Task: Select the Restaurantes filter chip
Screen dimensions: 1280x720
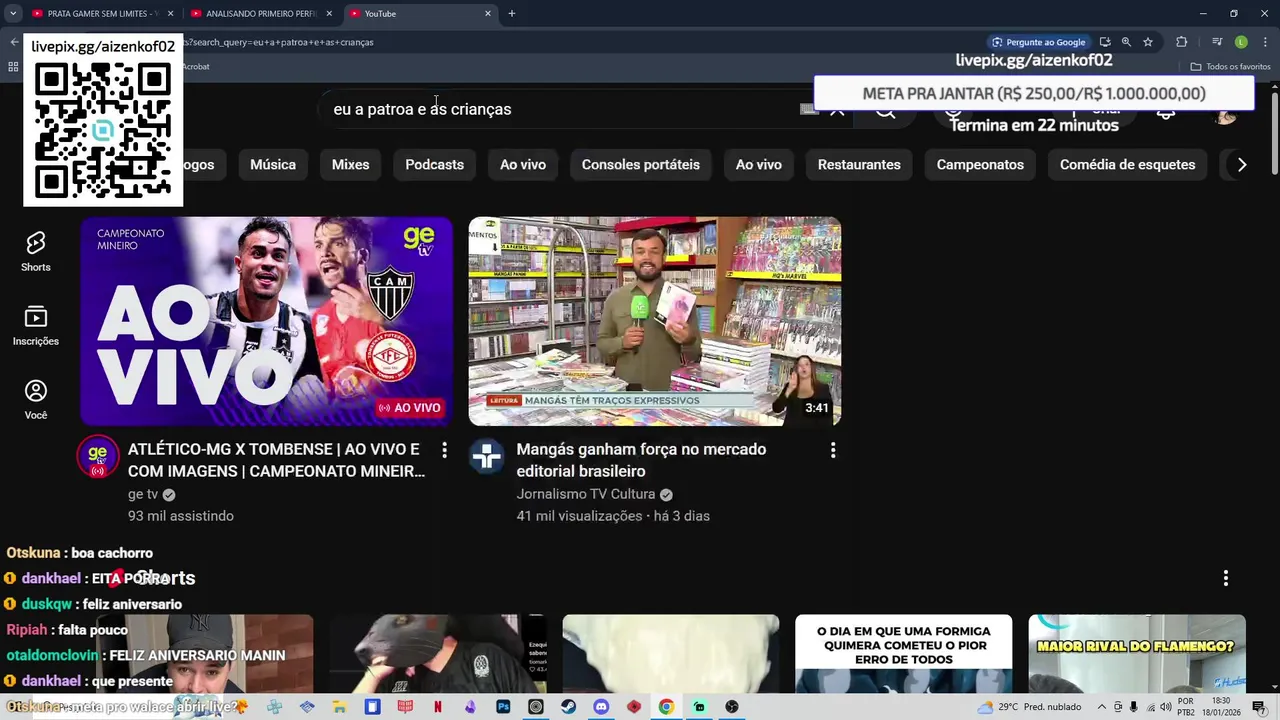Action: pos(859,165)
